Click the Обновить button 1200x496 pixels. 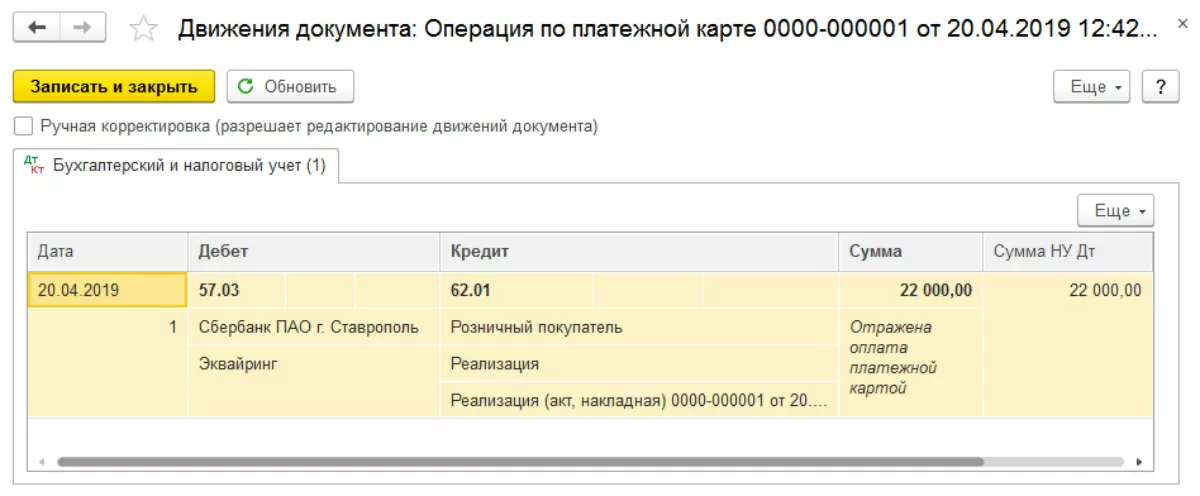pos(290,87)
